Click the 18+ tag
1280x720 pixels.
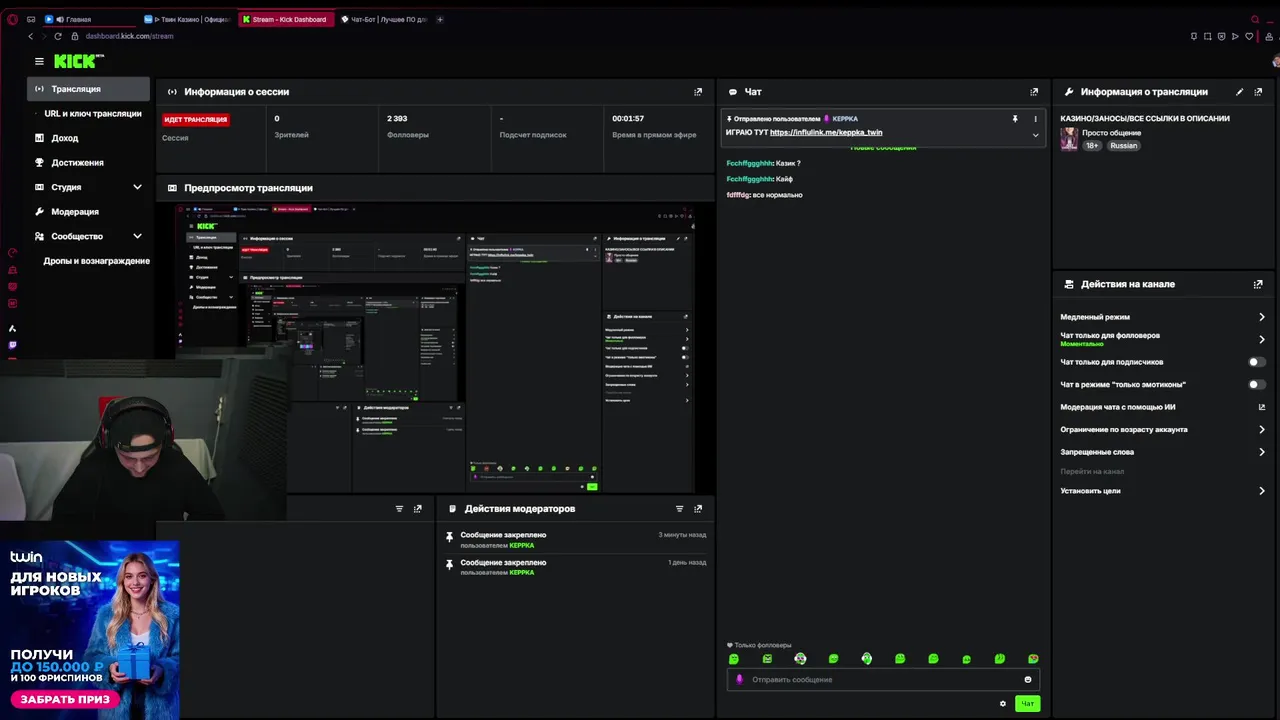(x=1093, y=146)
